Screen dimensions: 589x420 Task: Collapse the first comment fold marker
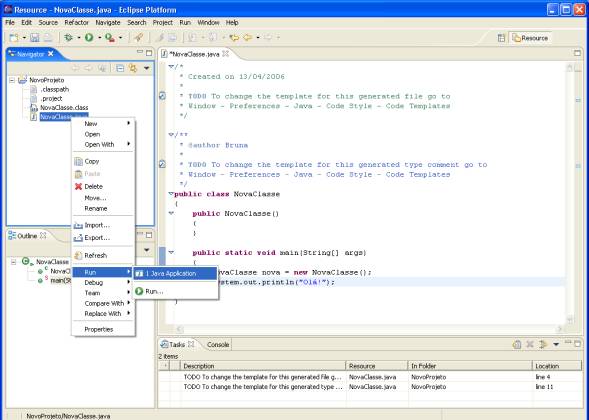click(x=171, y=67)
